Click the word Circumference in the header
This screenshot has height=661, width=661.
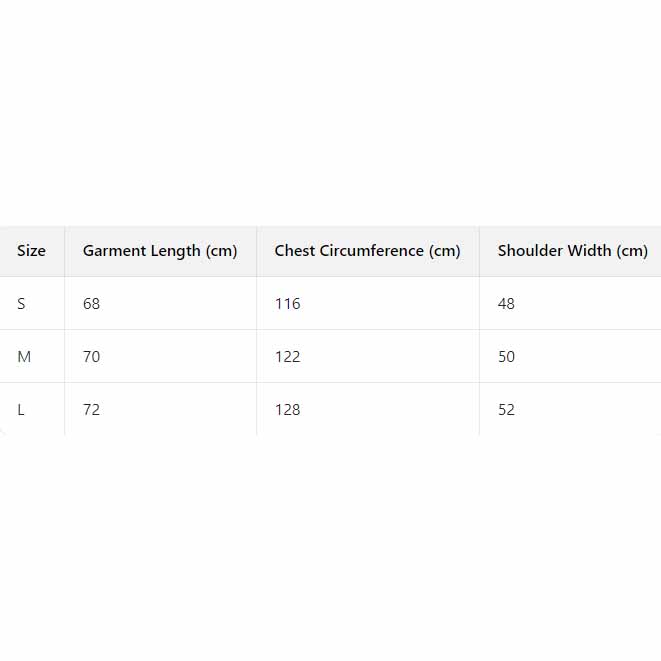pyautogui.click(x=370, y=251)
